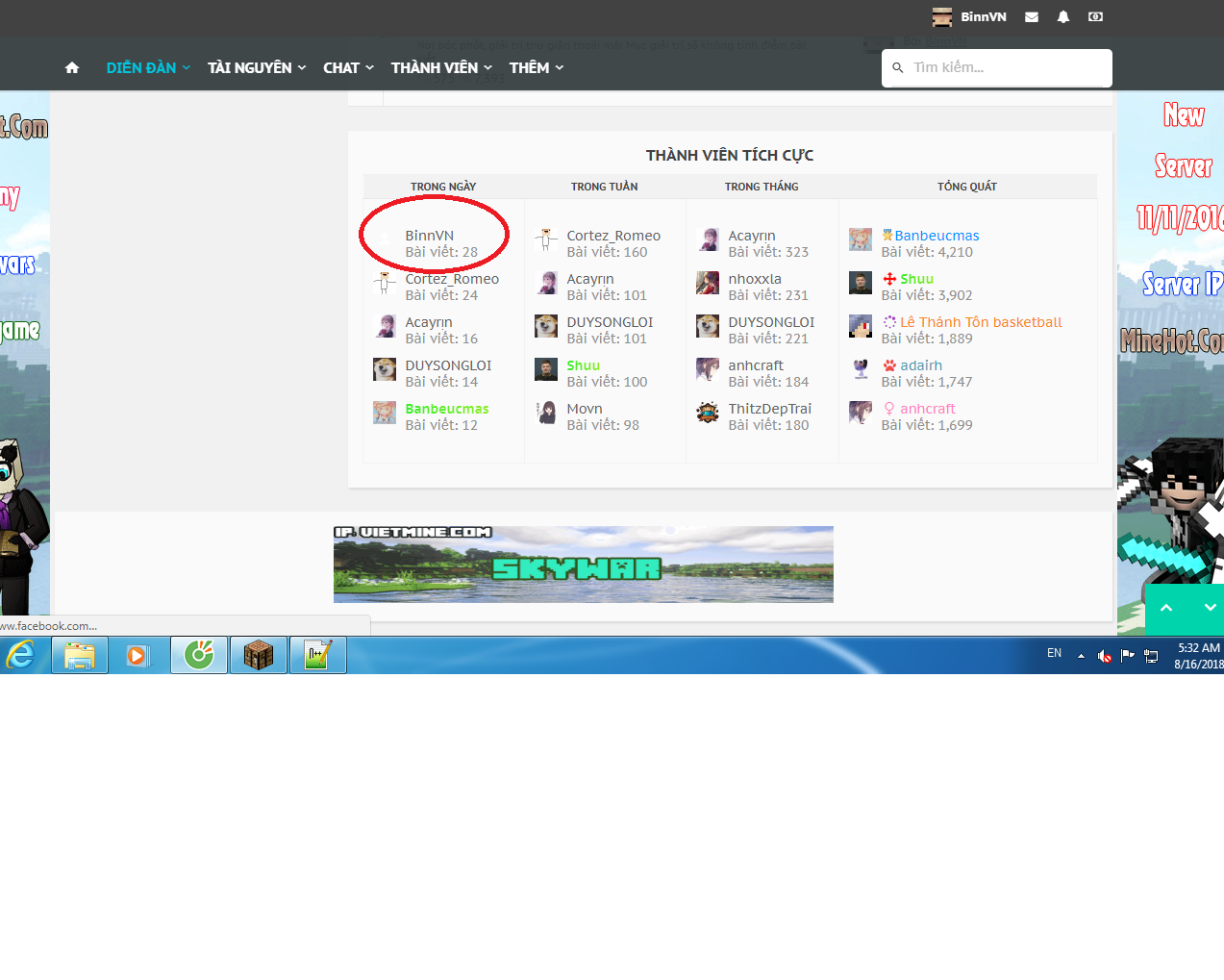Viewport: 1224px width, 980px height.
Task: Click the network icon in the system tray
Action: pos(1151,656)
